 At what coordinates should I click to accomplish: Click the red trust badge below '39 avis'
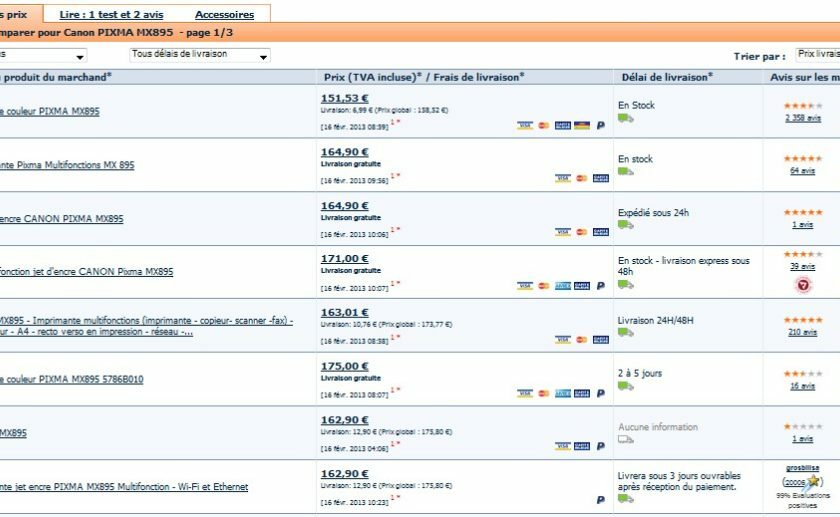coord(802,285)
